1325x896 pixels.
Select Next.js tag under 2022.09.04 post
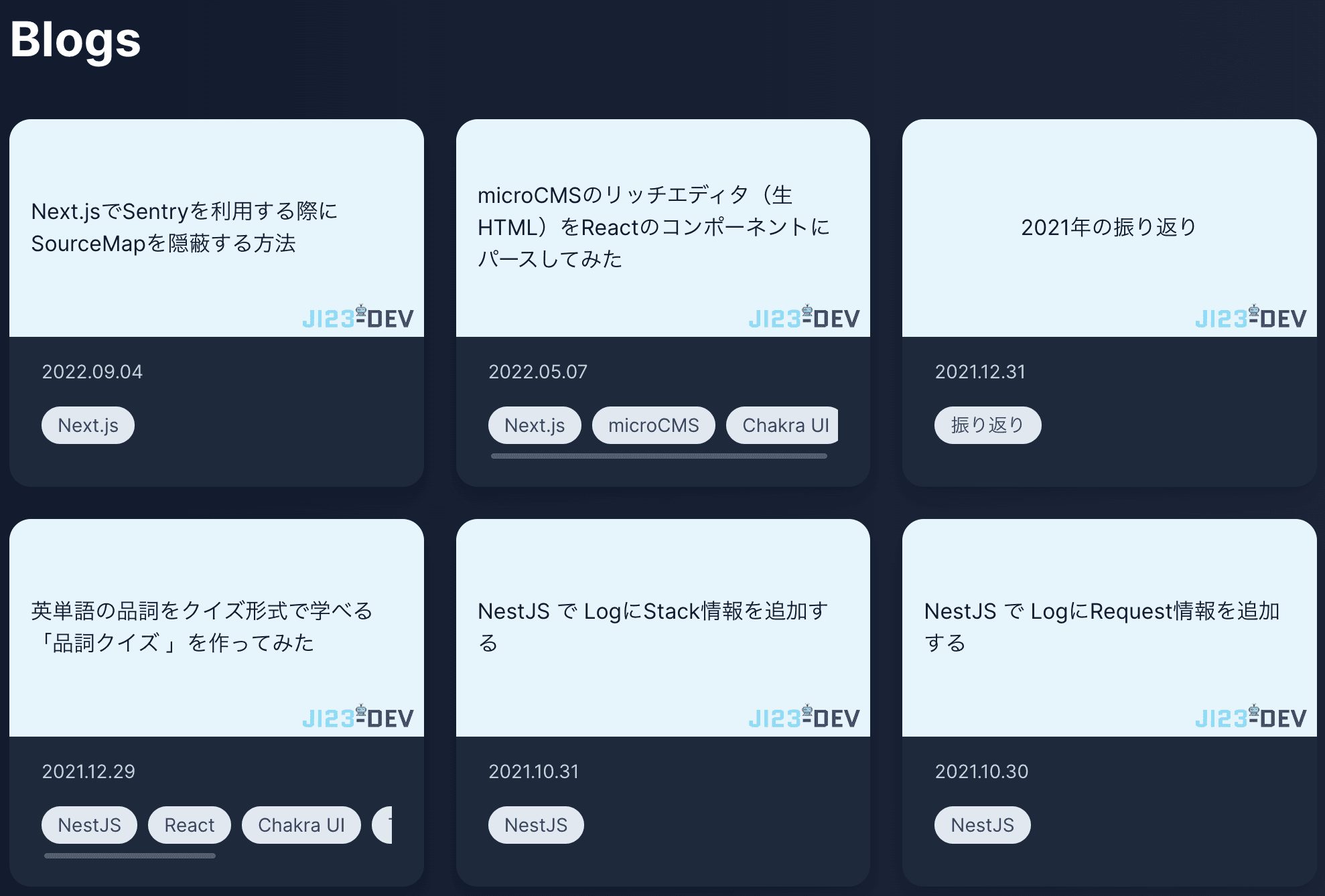(88, 425)
